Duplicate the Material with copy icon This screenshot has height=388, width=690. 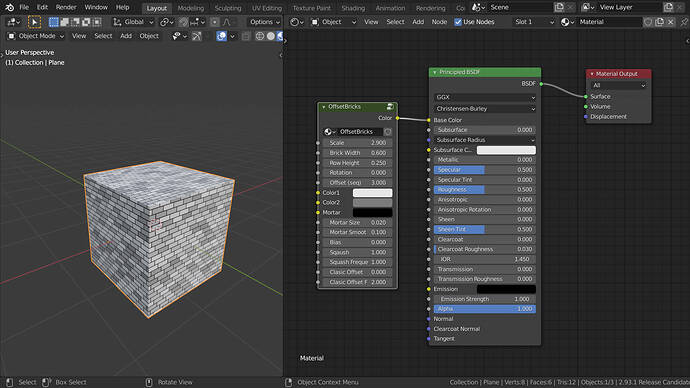(x=659, y=22)
